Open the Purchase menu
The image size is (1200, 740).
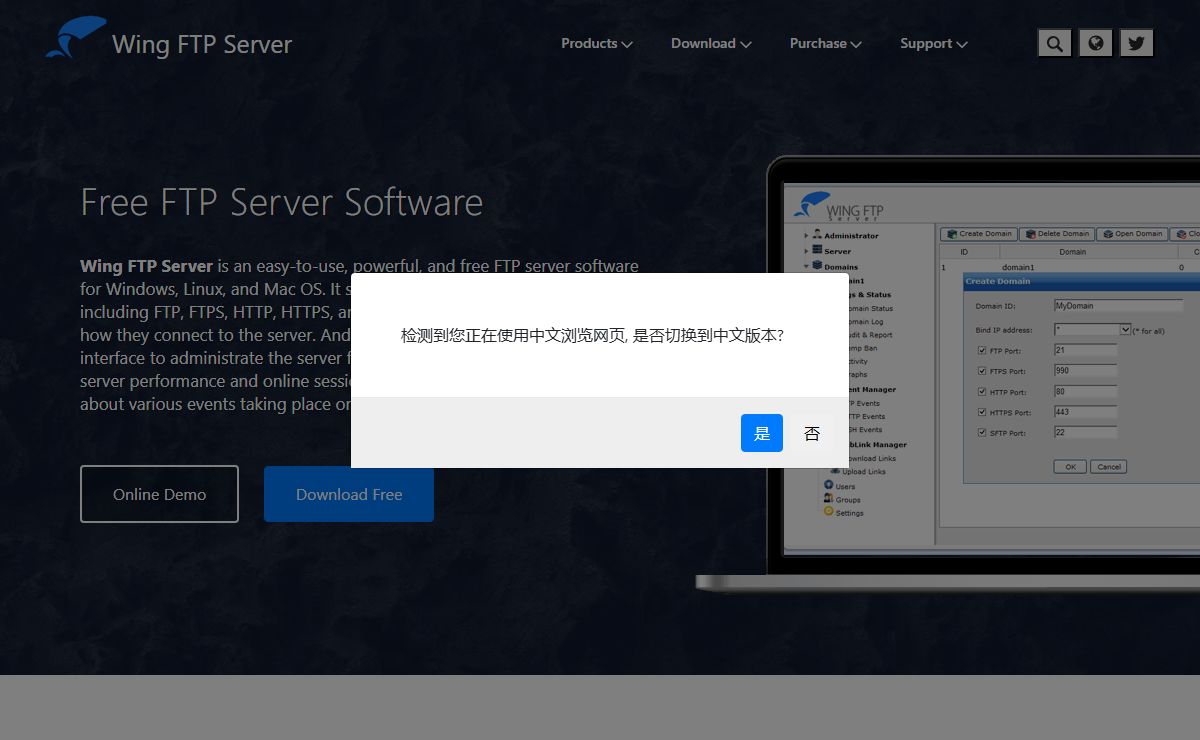825,43
